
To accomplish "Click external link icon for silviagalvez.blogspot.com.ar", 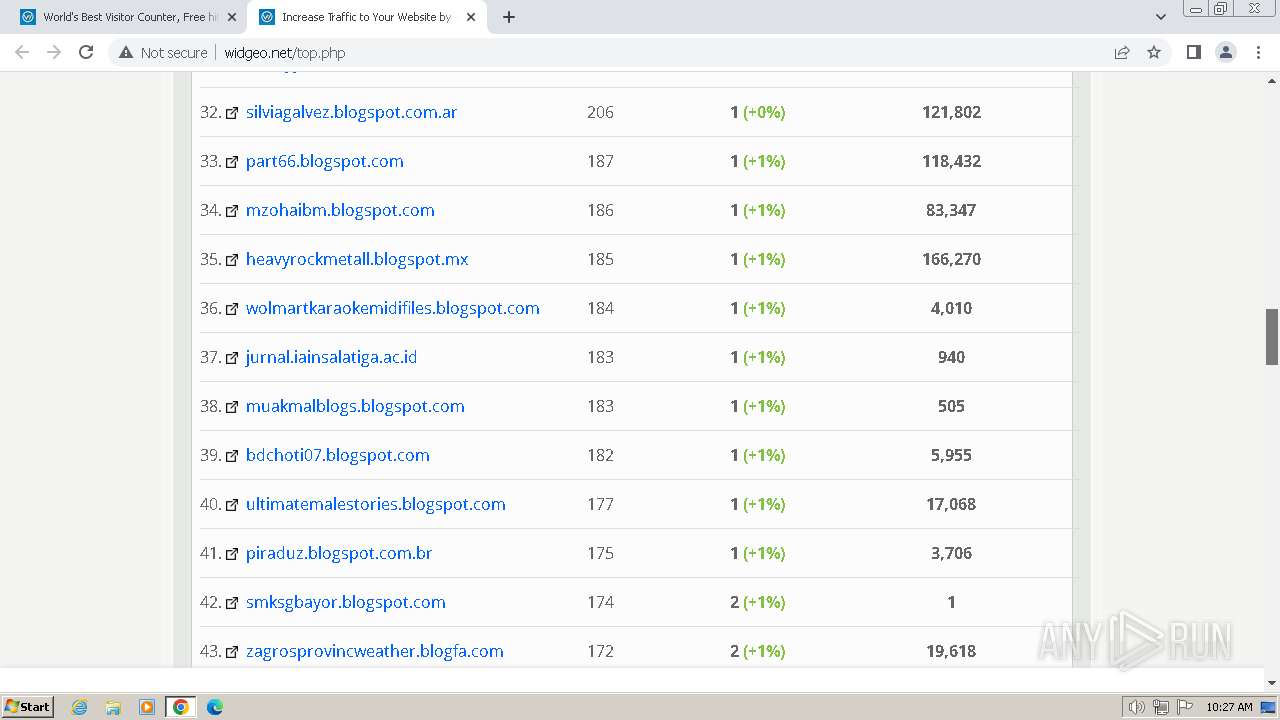I will click(x=232, y=113).
